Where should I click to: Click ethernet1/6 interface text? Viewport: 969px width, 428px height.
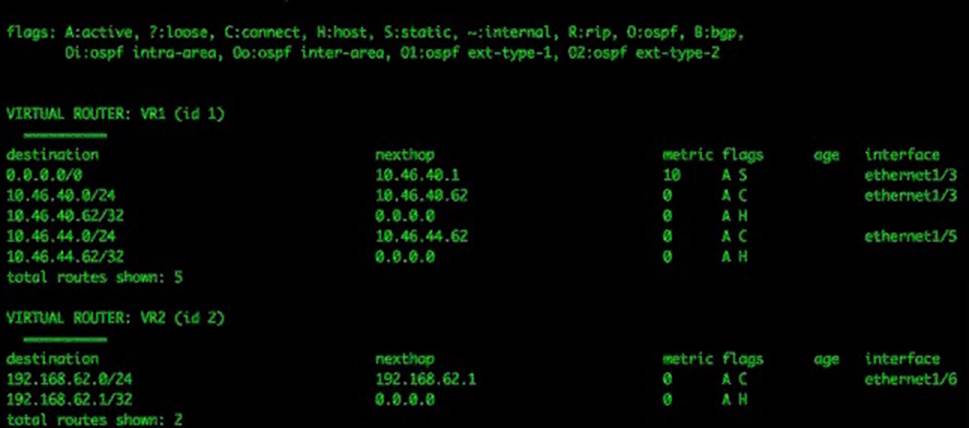(x=912, y=379)
